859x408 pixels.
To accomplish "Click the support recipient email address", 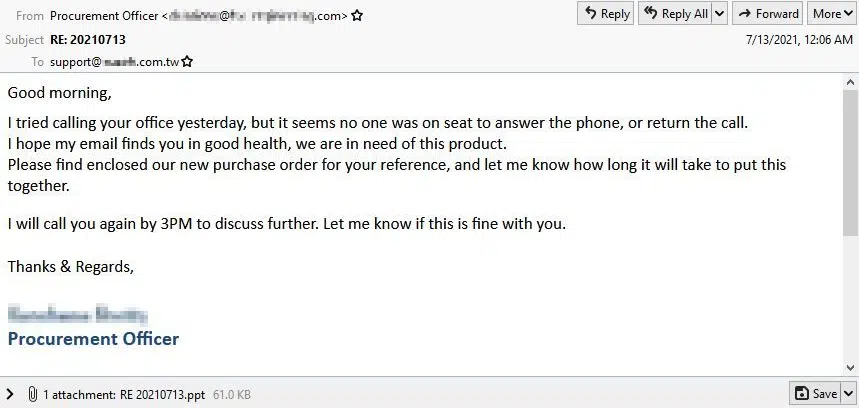I will pos(114,62).
